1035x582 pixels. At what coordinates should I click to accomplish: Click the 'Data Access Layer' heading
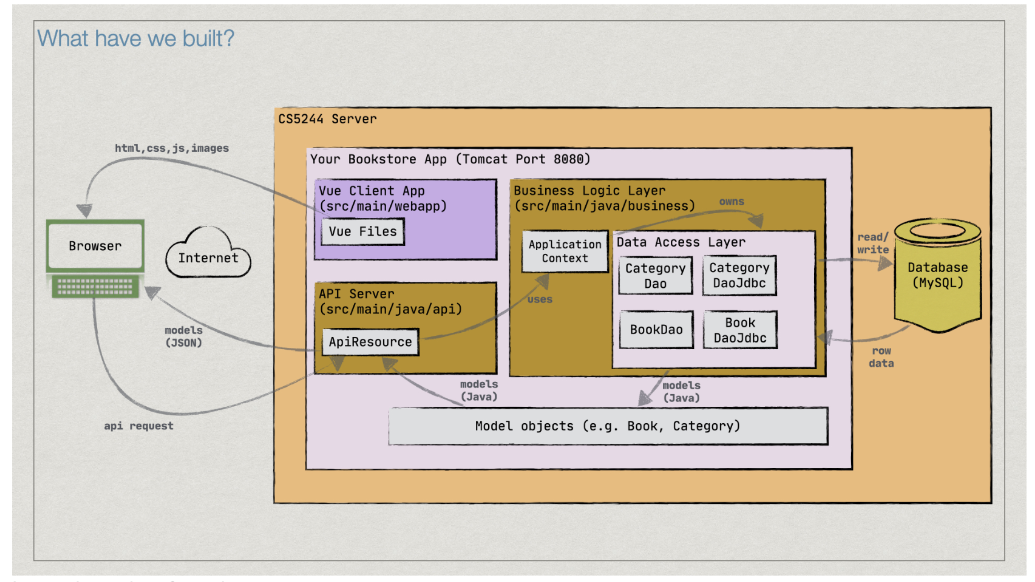coord(681,242)
